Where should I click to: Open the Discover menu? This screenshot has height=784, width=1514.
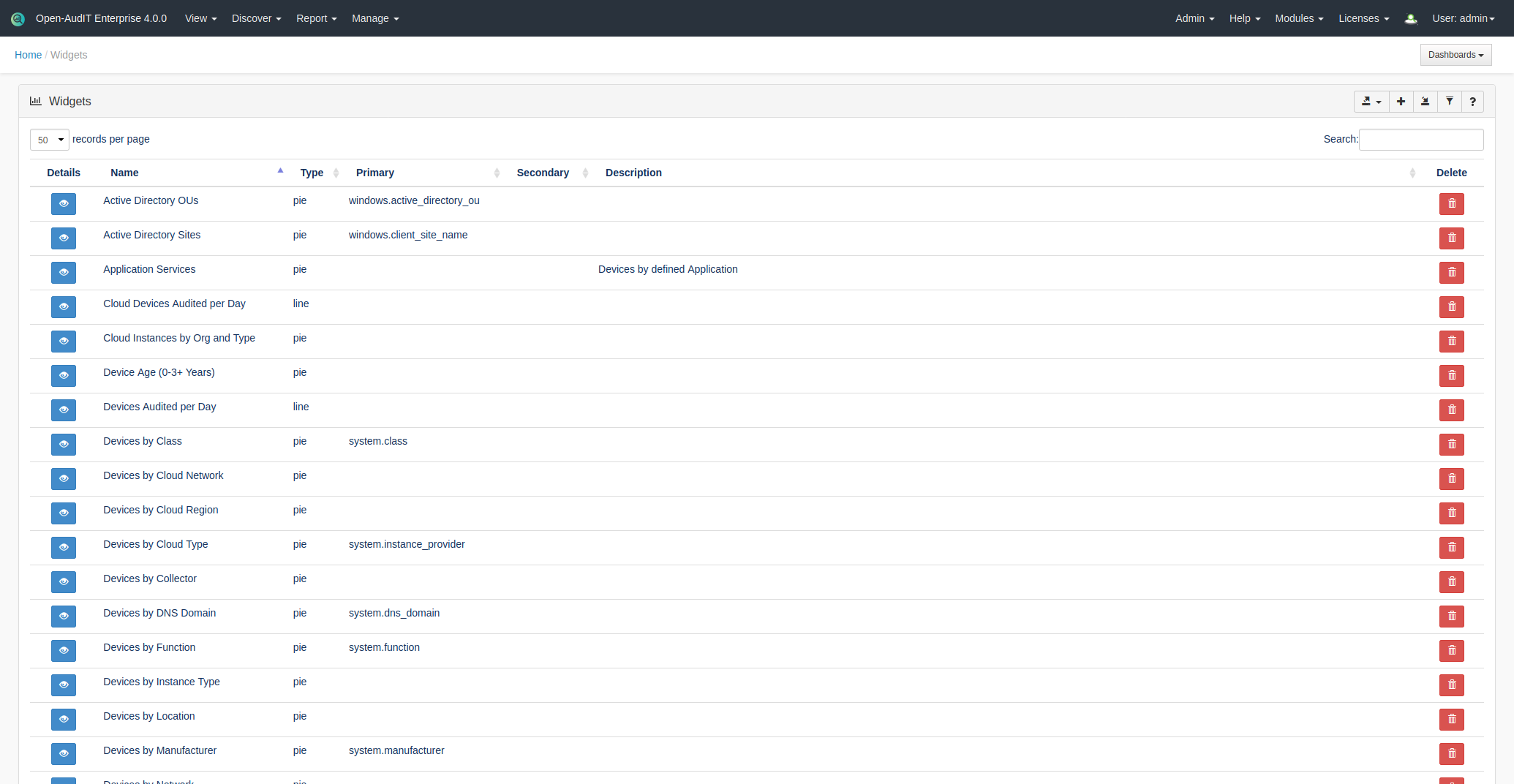point(256,18)
